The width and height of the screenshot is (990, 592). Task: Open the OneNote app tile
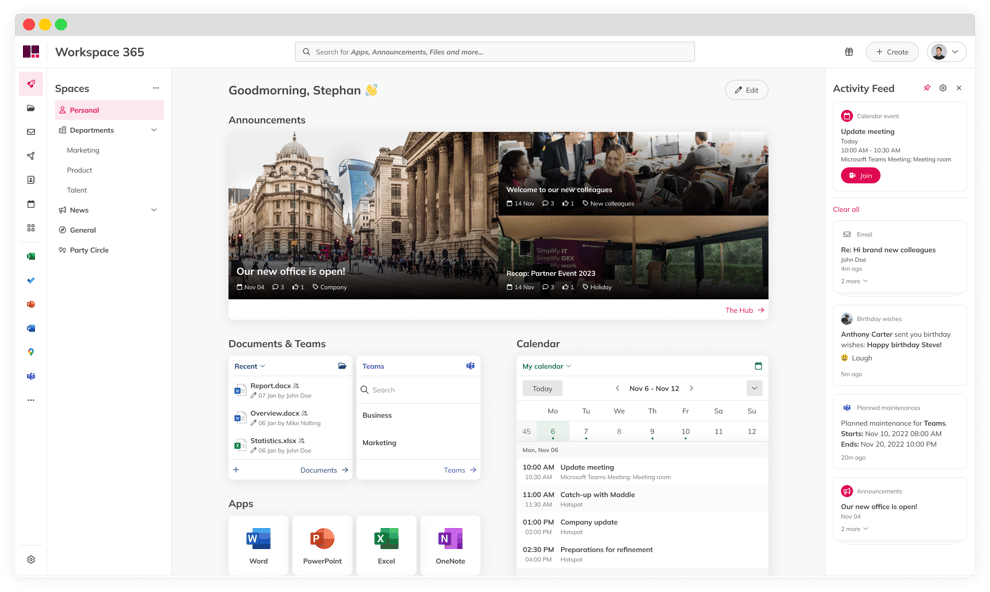coord(450,545)
